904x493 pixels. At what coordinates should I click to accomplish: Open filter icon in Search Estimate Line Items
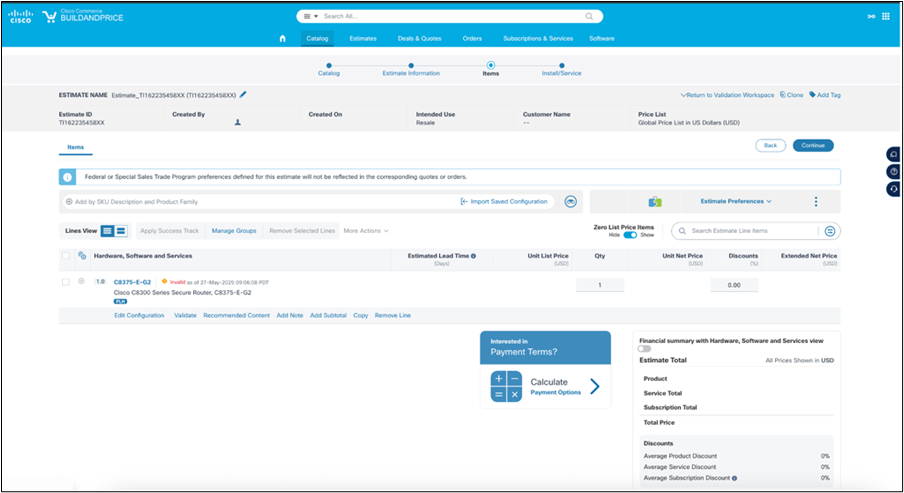[830, 231]
